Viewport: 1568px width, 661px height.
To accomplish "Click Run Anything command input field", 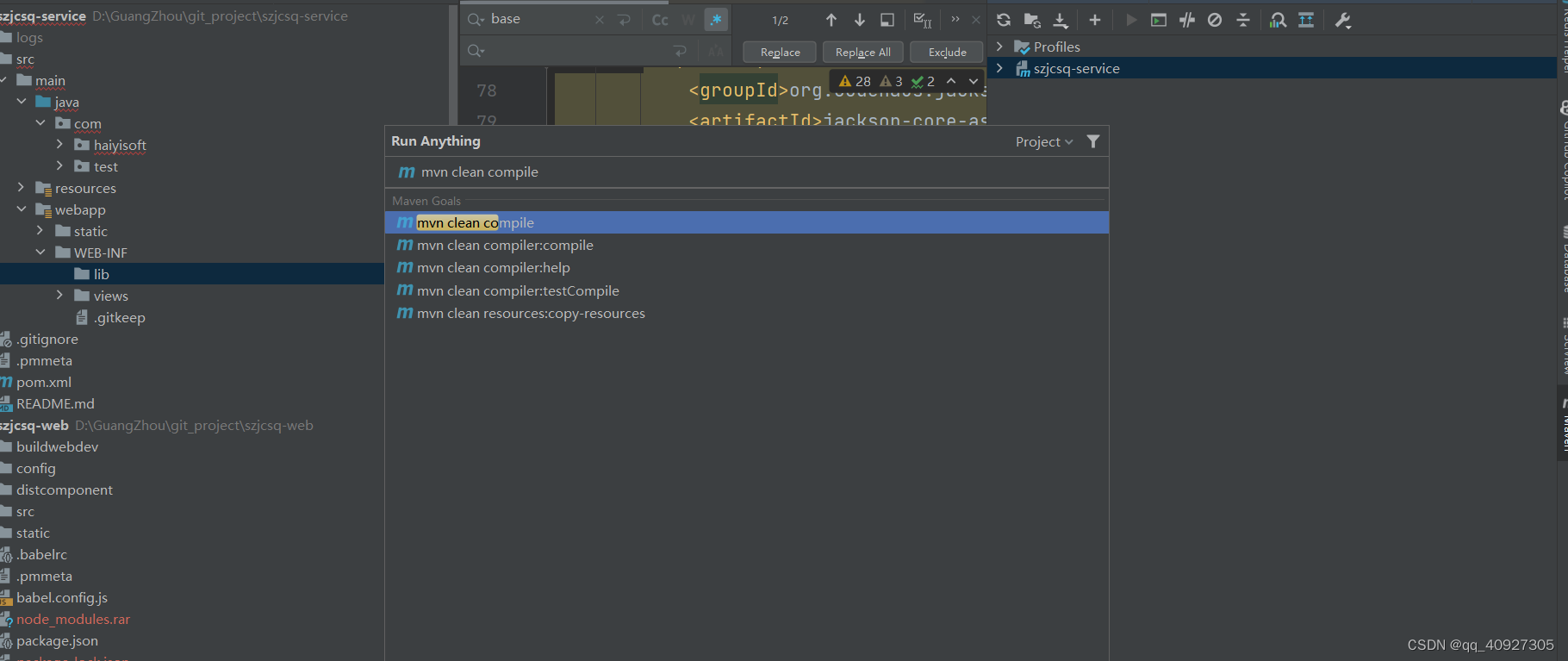I will [746, 172].
